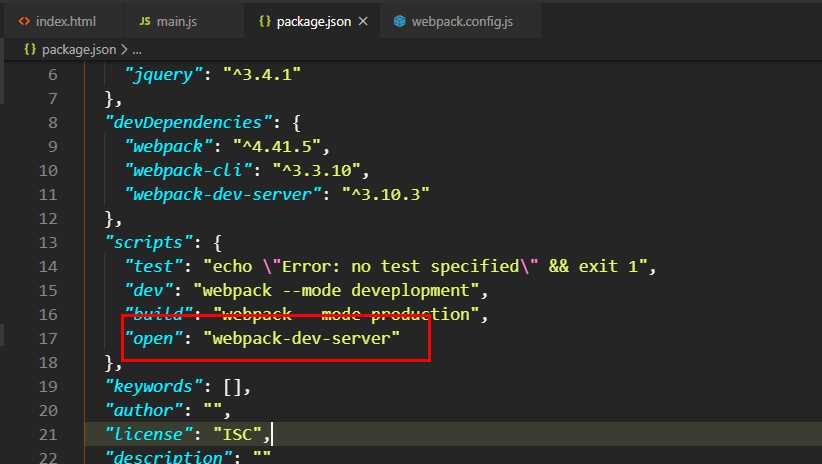Click the "ISC" license value
This screenshot has width=822, height=464.
point(237,435)
